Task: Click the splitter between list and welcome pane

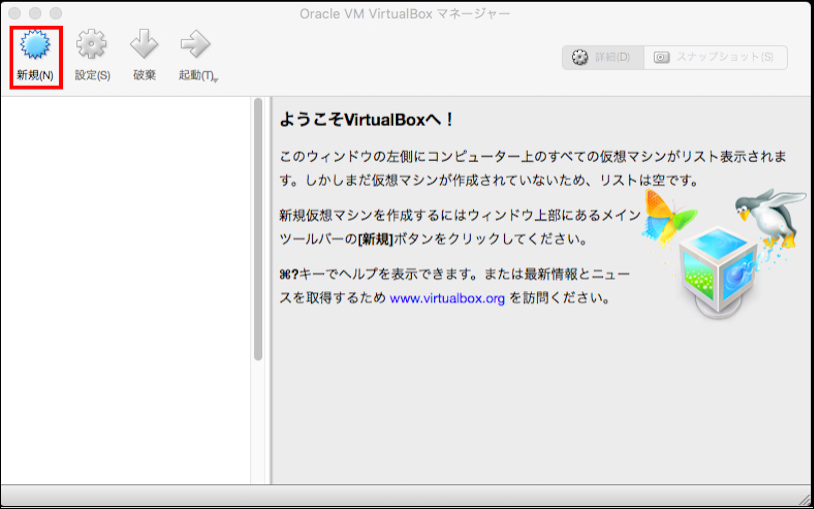Action: click(268, 290)
